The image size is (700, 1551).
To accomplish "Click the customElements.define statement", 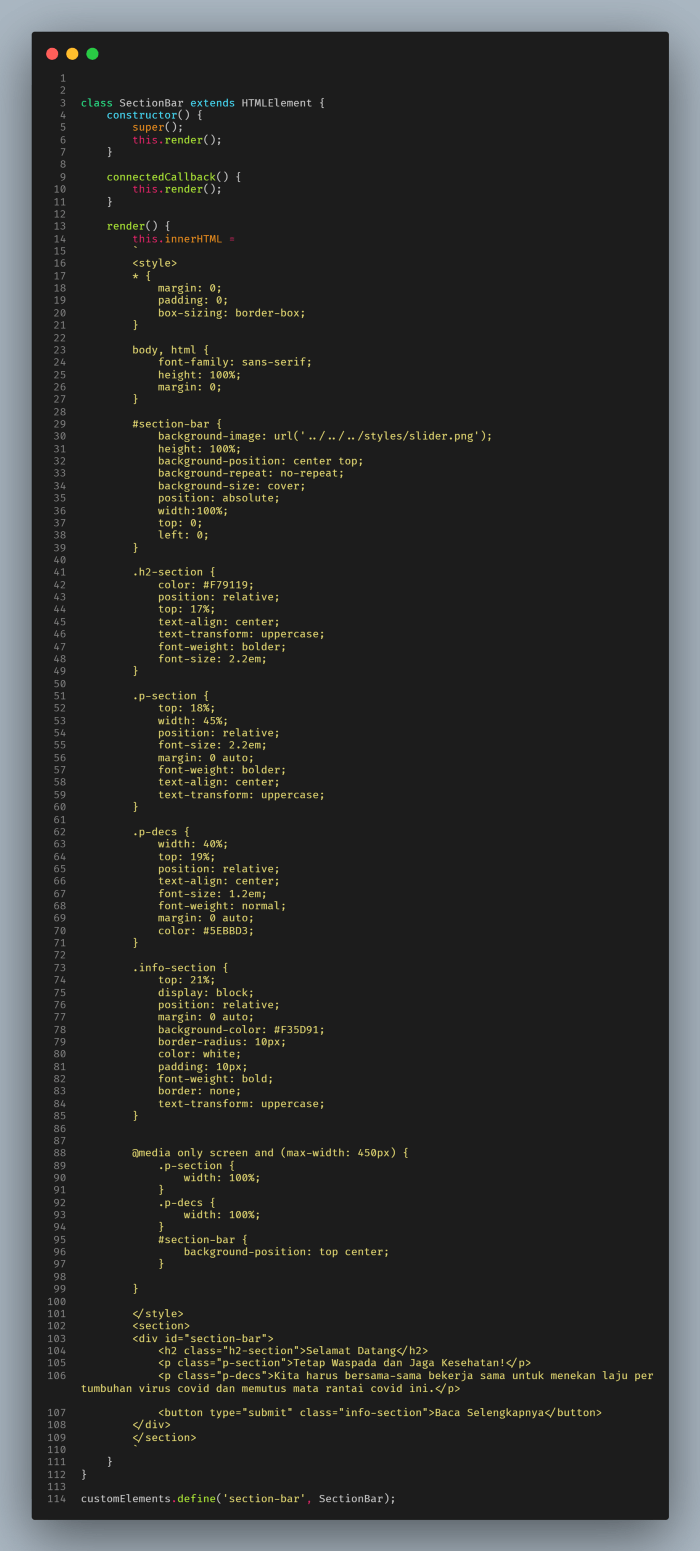I will point(238,1499).
